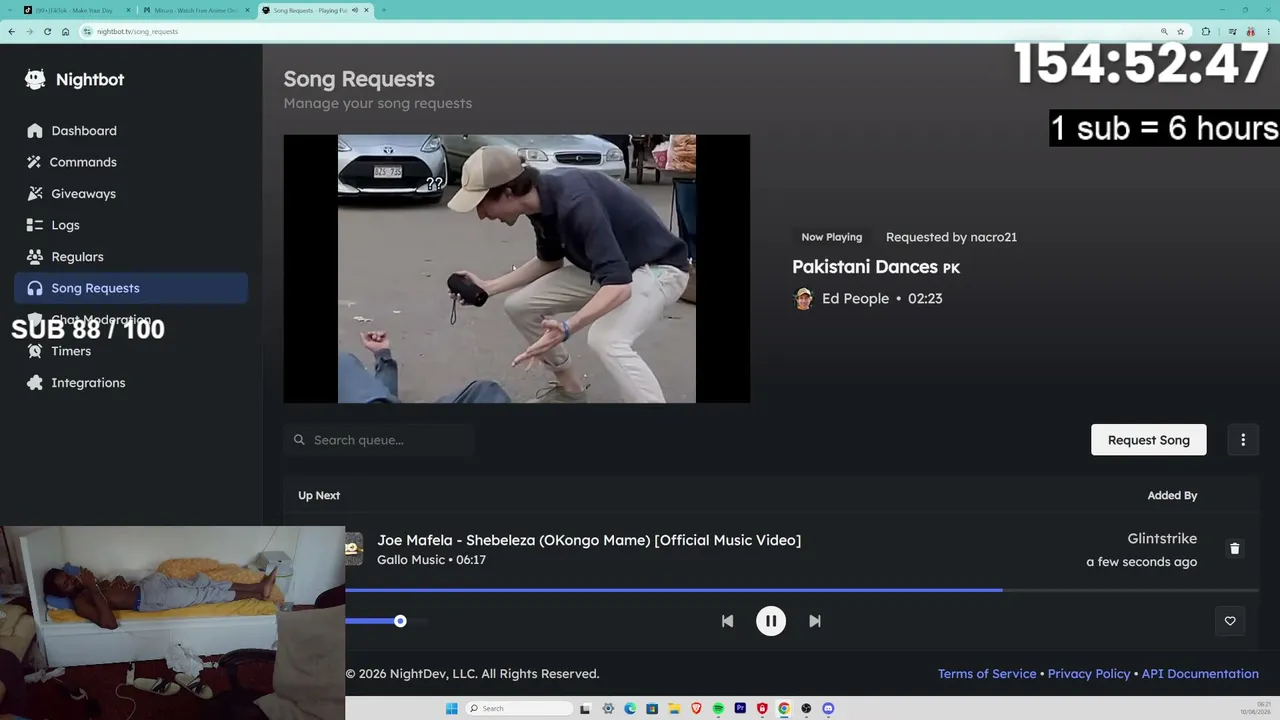Skip to the next song

pos(815,621)
